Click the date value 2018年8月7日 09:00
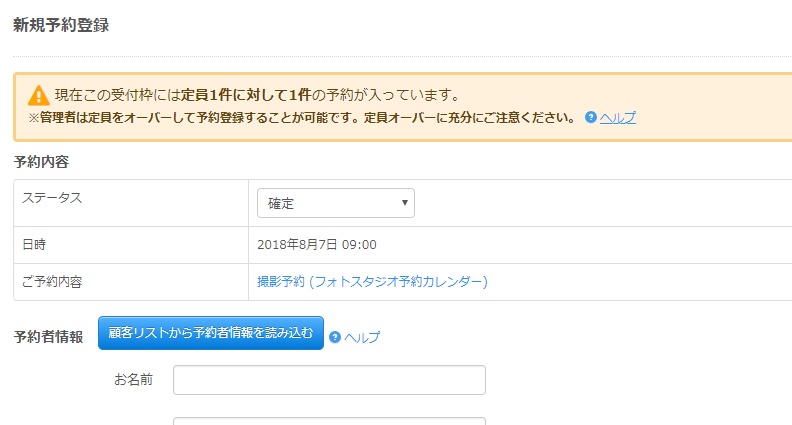Viewport: 792px width, 425px height. (x=317, y=244)
